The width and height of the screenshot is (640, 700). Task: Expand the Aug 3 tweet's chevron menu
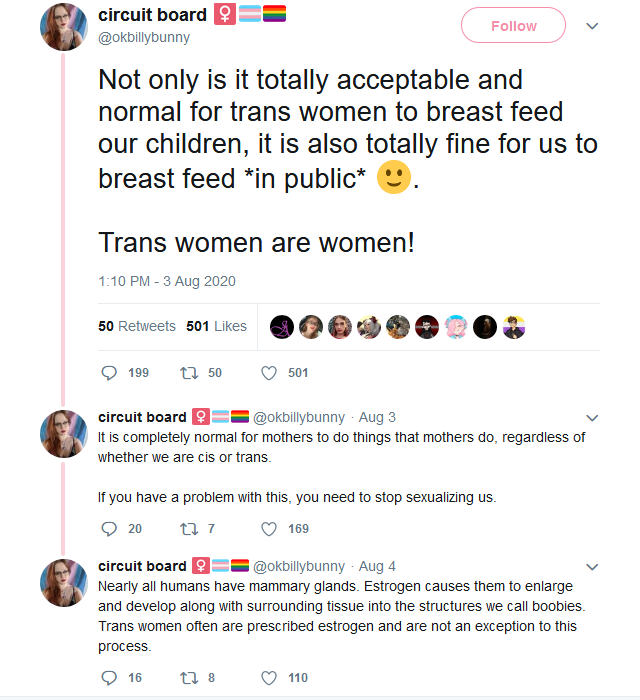pos(592,418)
